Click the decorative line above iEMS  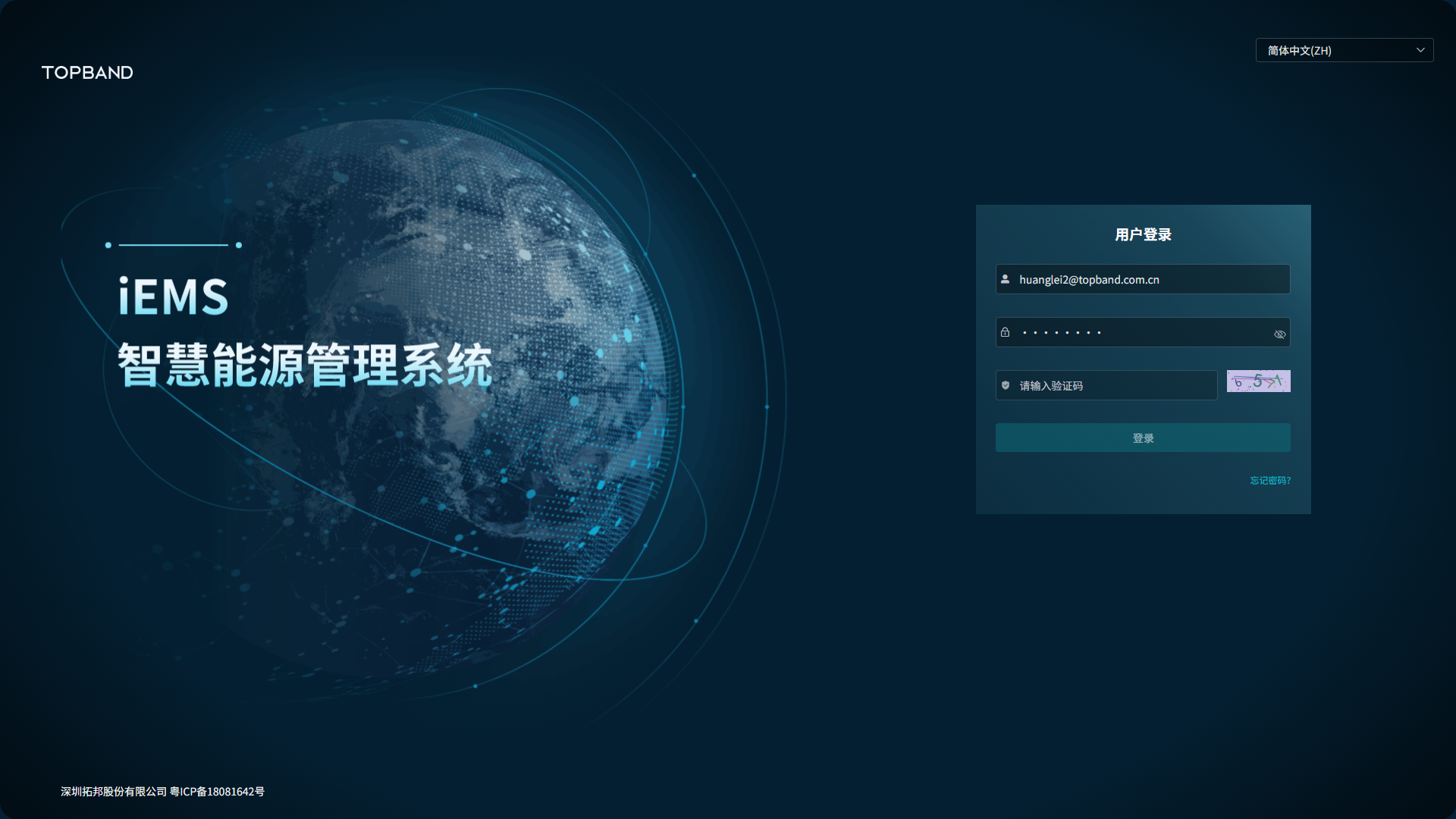tap(174, 245)
